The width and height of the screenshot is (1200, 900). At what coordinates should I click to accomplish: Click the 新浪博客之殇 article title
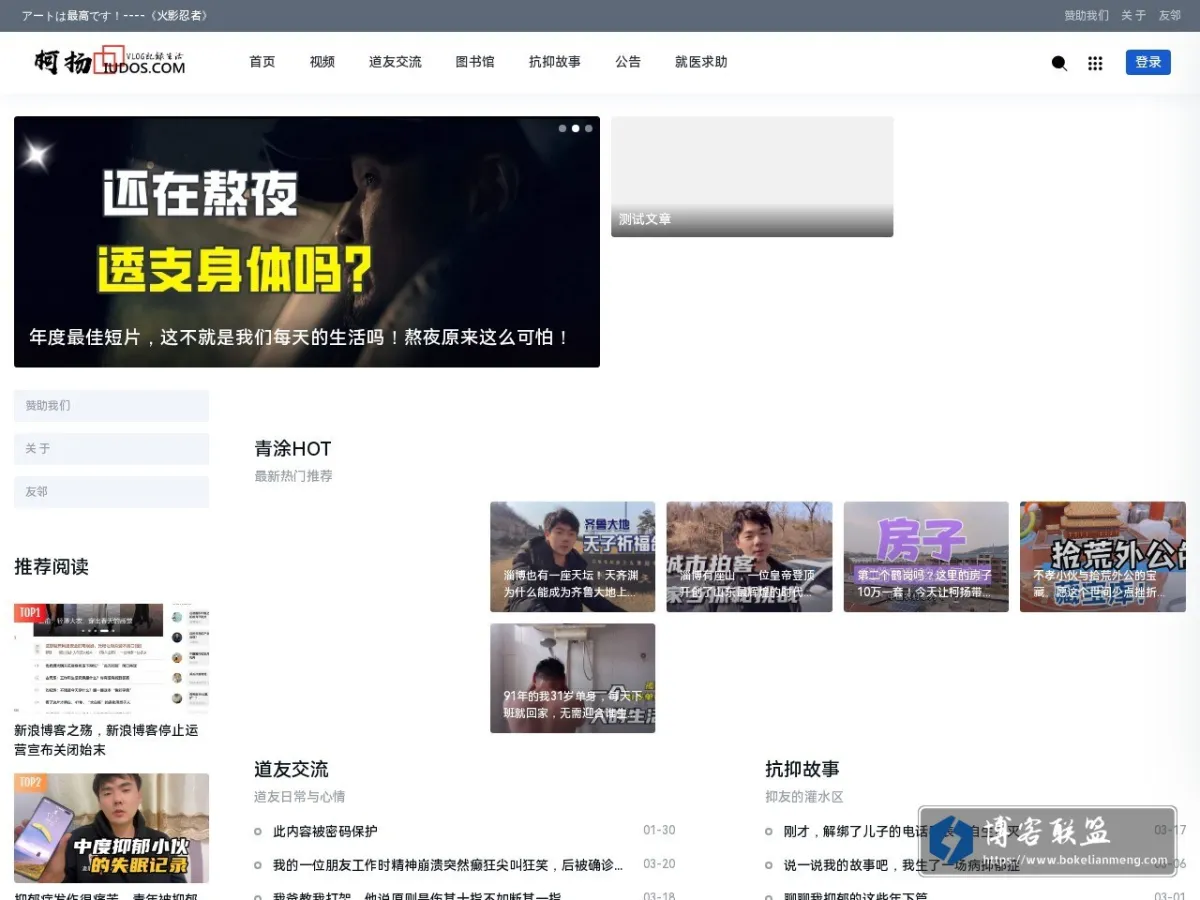[x=106, y=740]
